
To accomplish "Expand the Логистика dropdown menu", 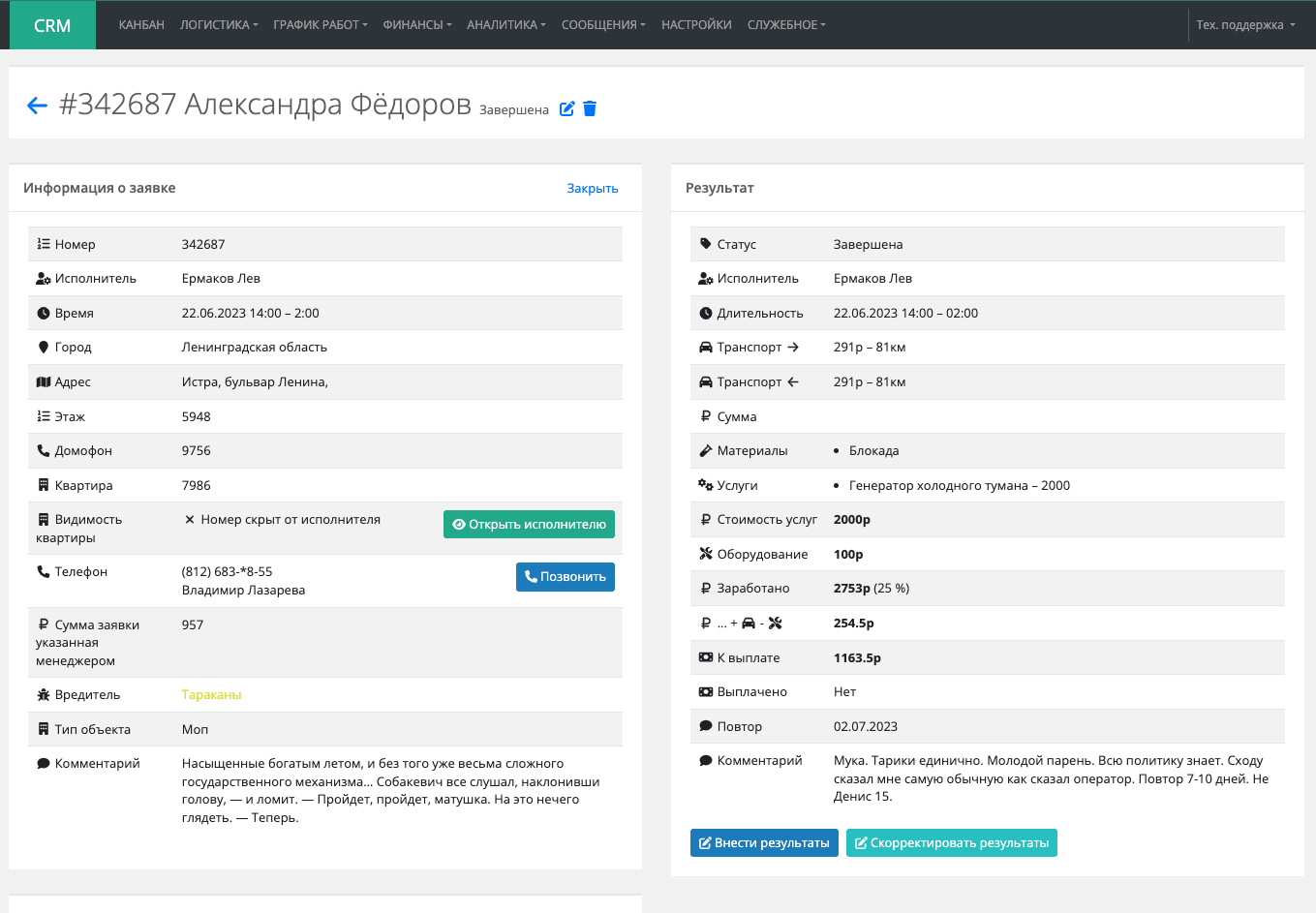I will click(x=219, y=25).
